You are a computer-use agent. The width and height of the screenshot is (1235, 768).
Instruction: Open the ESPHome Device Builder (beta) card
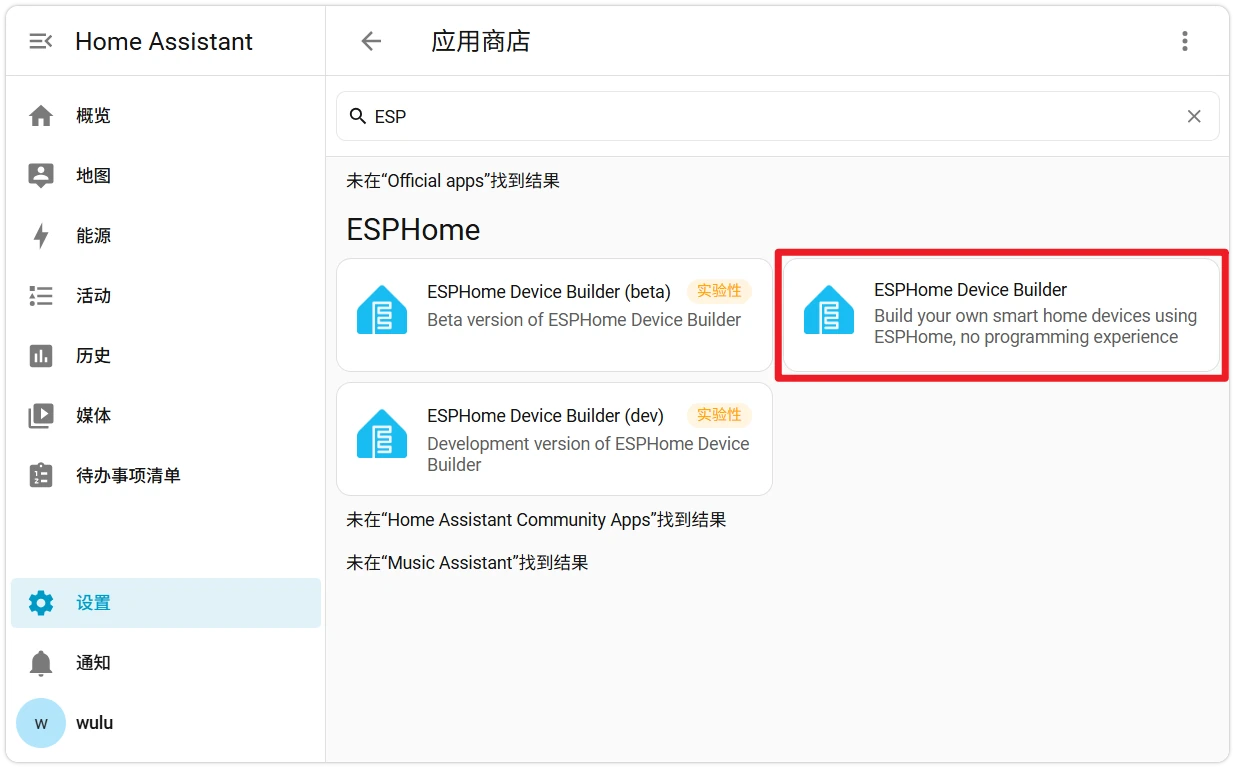pyautogui.click(x=554, y=315)
